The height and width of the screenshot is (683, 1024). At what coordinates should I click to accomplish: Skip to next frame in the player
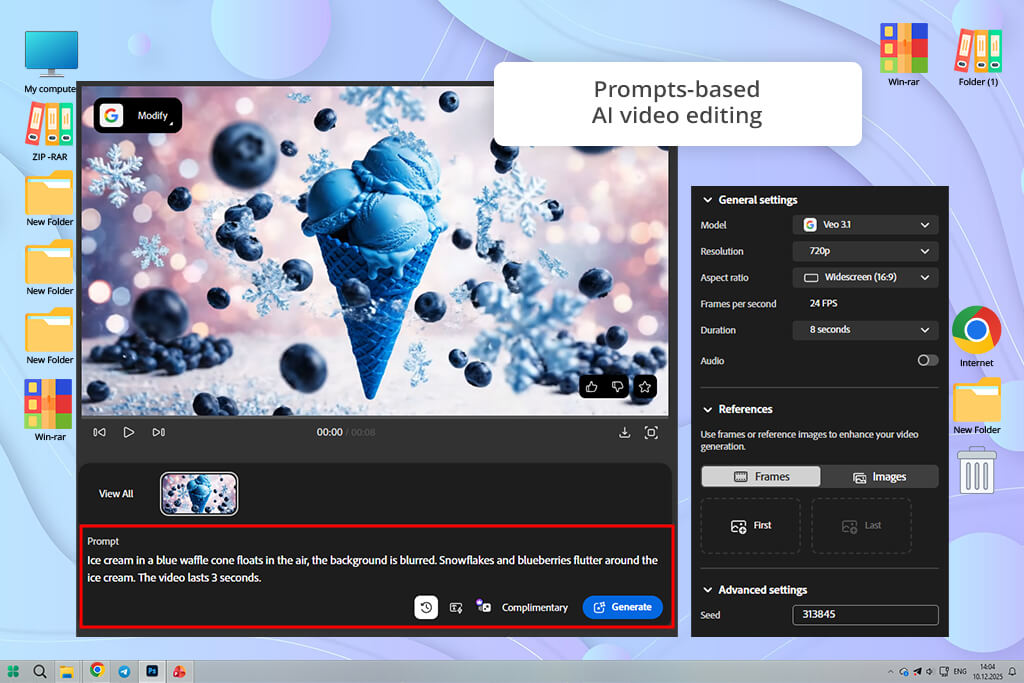coord(159,432)
